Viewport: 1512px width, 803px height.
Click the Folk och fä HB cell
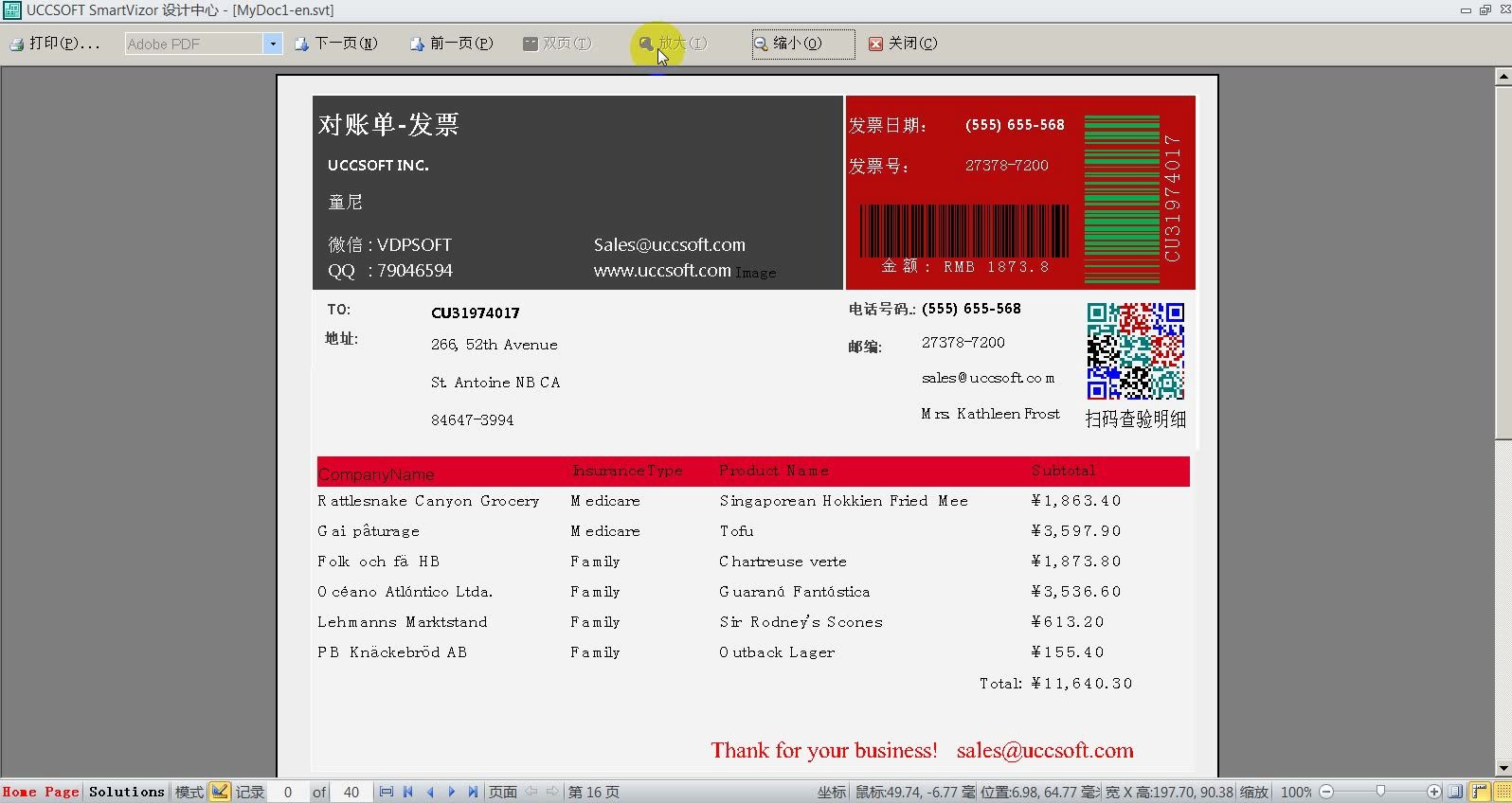coord(378,562)
